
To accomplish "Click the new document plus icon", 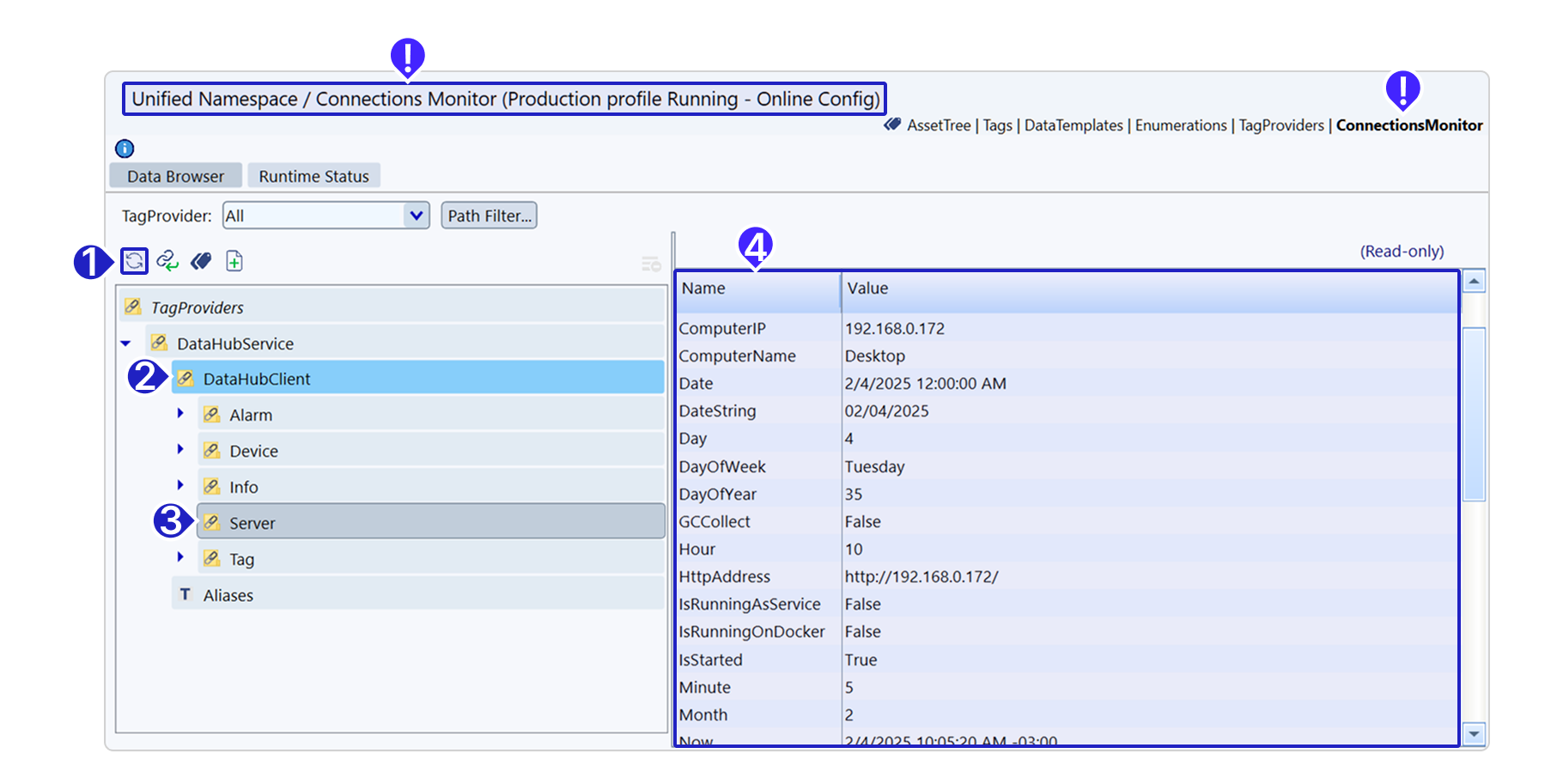I will [234, 260].
